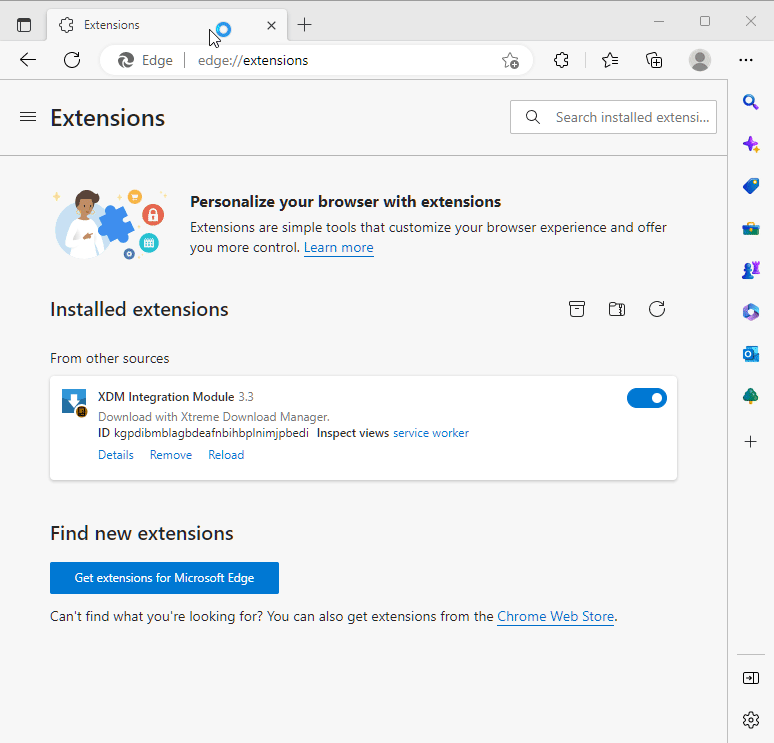Toggle the sidebar hide button

[x=751, y=678]
